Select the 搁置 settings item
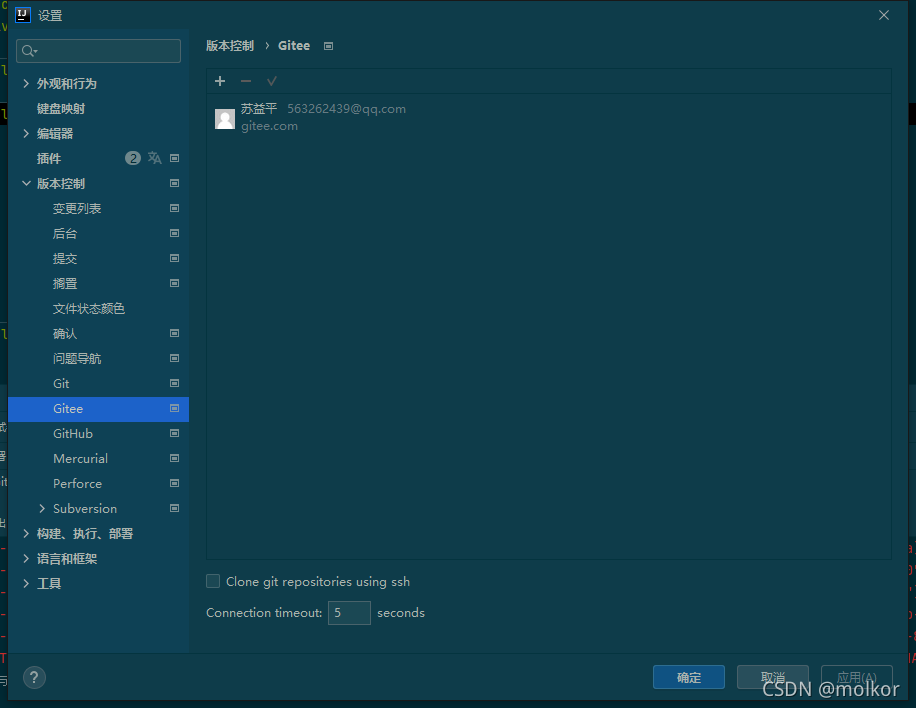This screenshot has width=916, height=708. 65,283
